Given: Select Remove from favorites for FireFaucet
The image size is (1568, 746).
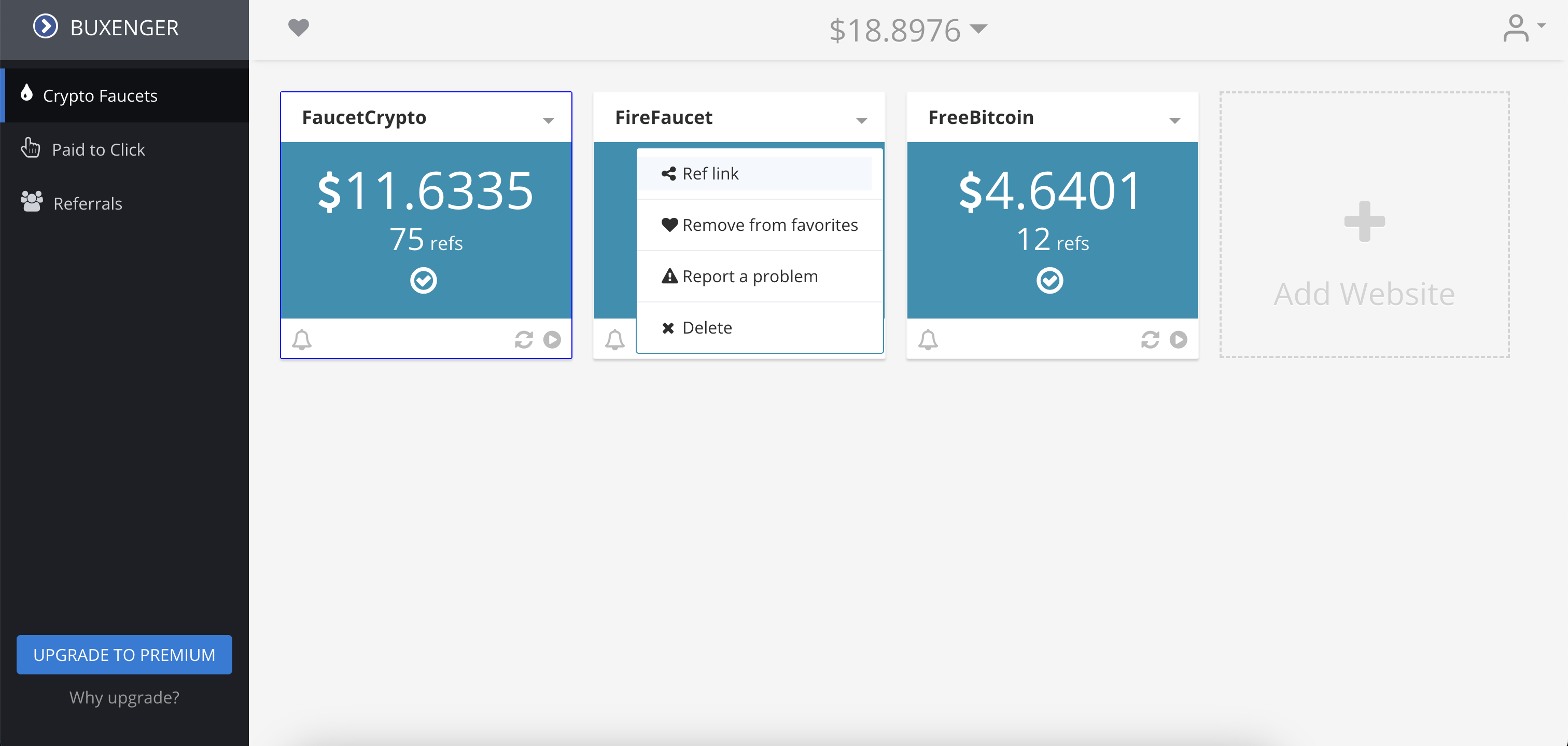Looking at the screenshot, I should point(769,224).
